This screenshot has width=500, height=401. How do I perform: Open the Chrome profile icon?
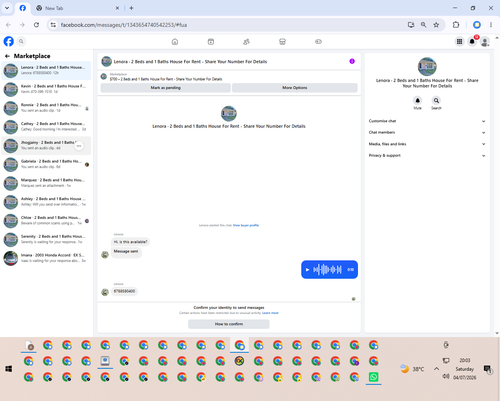pyautogui.click(x=477, y=25)
